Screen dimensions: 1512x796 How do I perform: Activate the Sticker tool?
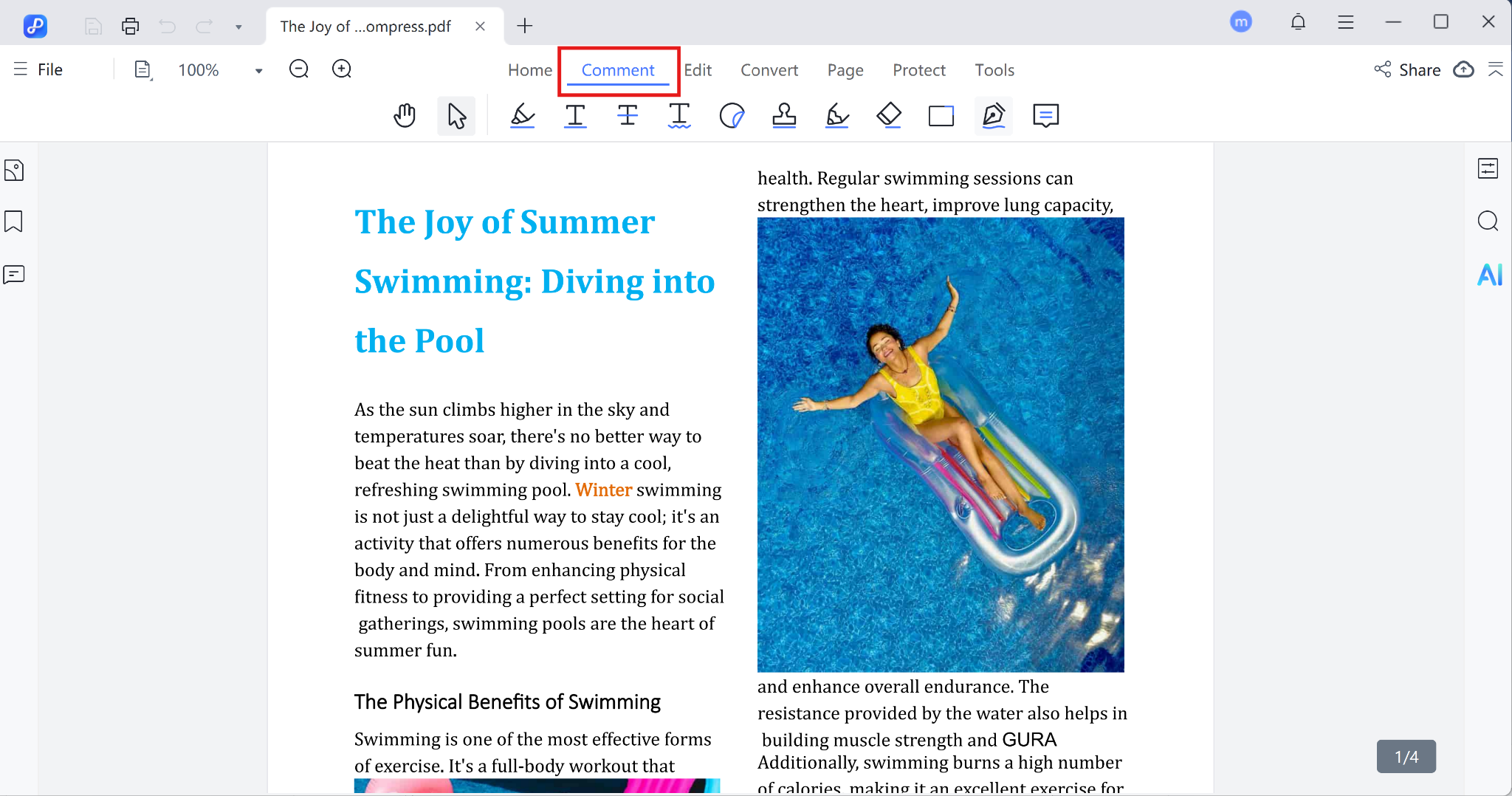tap(732, 116)
